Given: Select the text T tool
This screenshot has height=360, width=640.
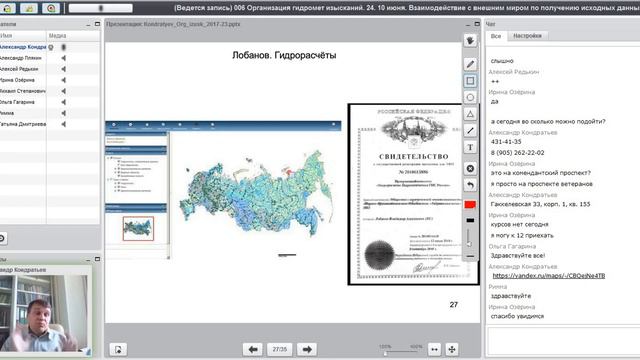Looking at the screenshot, I should (470, 147).
